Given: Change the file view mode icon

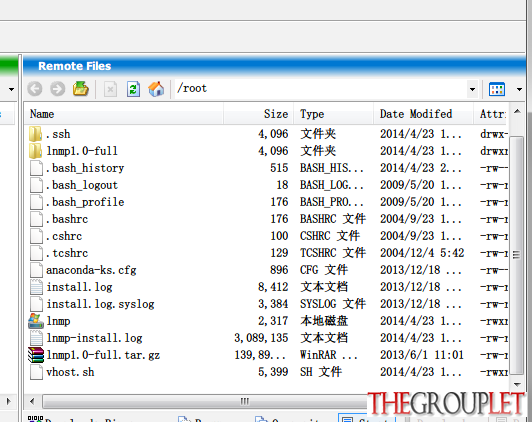Looking at the screenshot, I should point(497,89).
